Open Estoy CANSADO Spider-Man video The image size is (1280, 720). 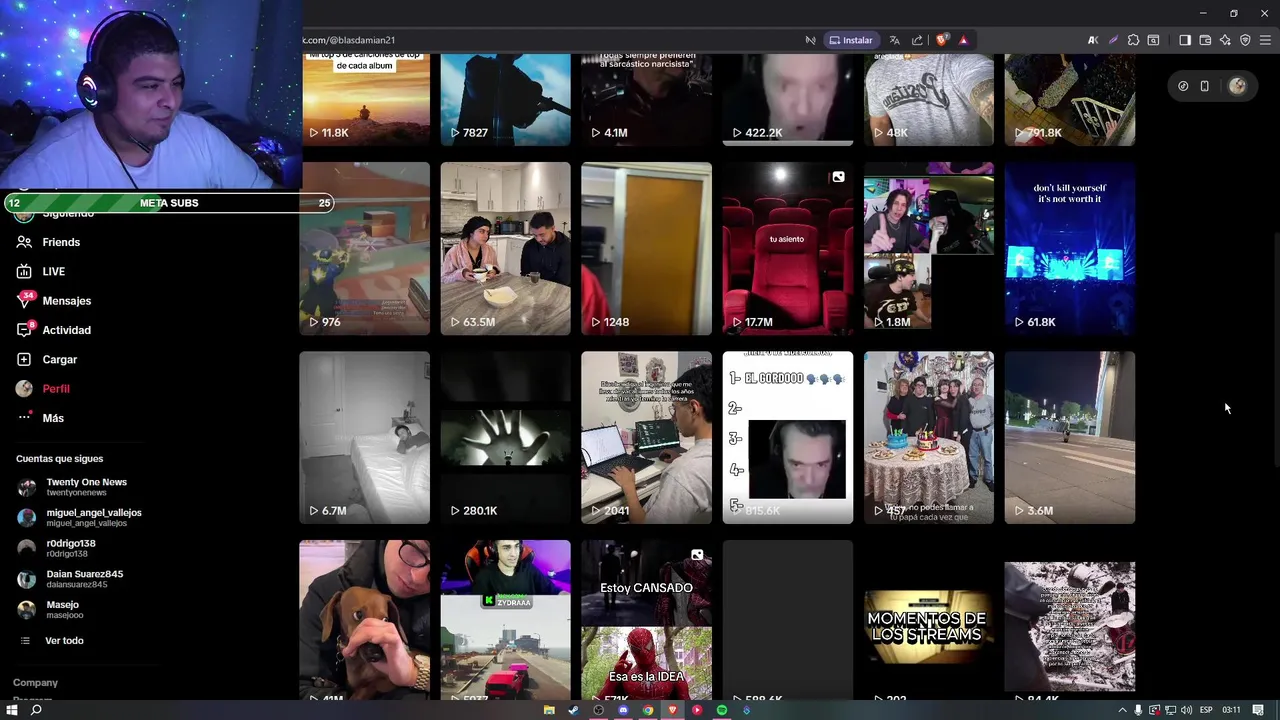(647, 620)
